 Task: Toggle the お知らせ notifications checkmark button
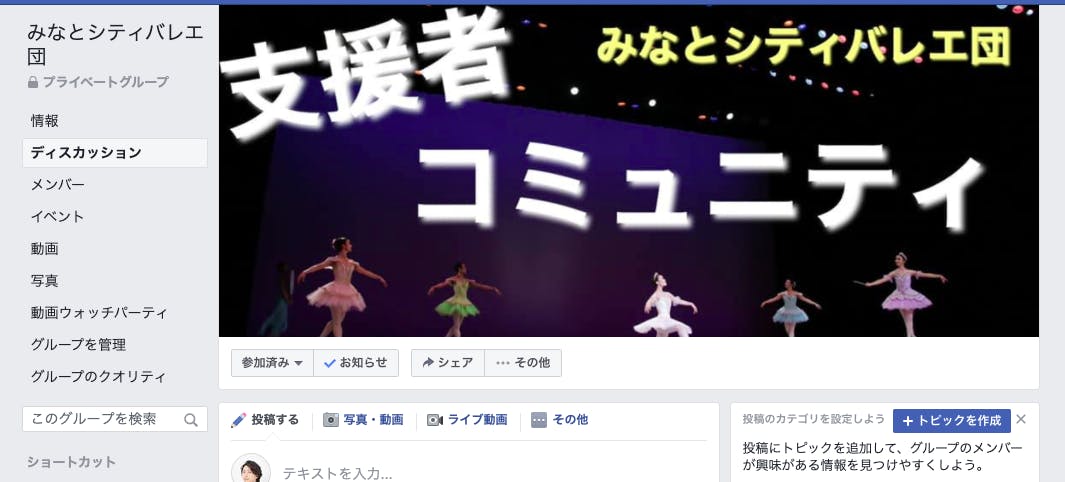pos(356,363)
